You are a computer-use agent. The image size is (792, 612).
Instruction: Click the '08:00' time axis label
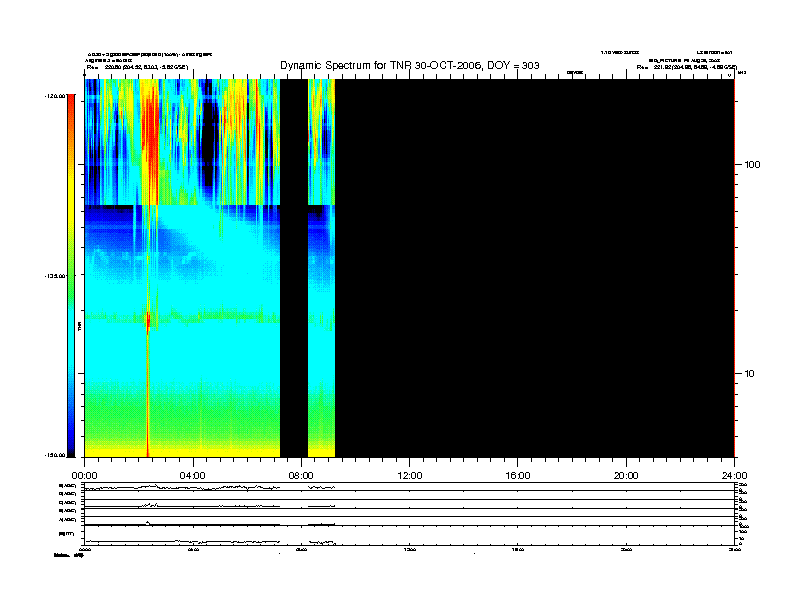(301, 476)
